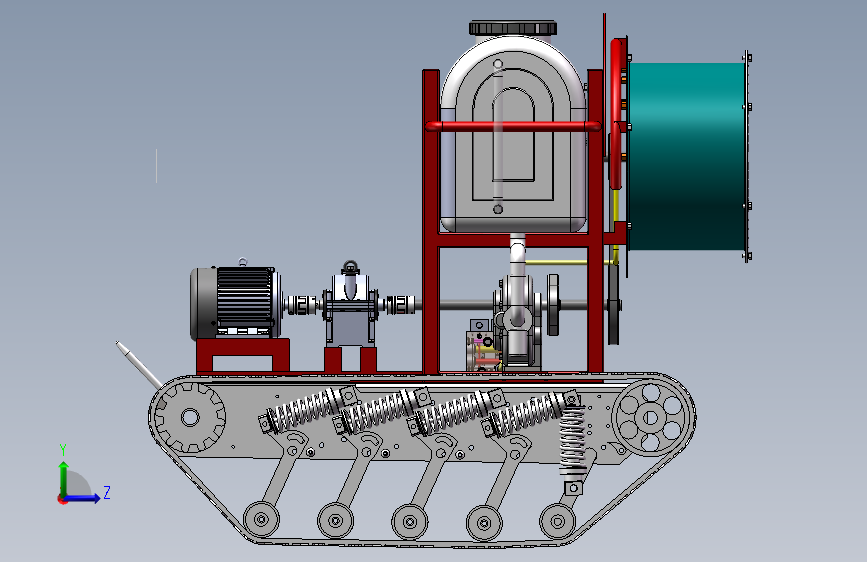The image size is (867, 562).
Task: Select the leftmost angled suspension spring
Action: (308, 410)
